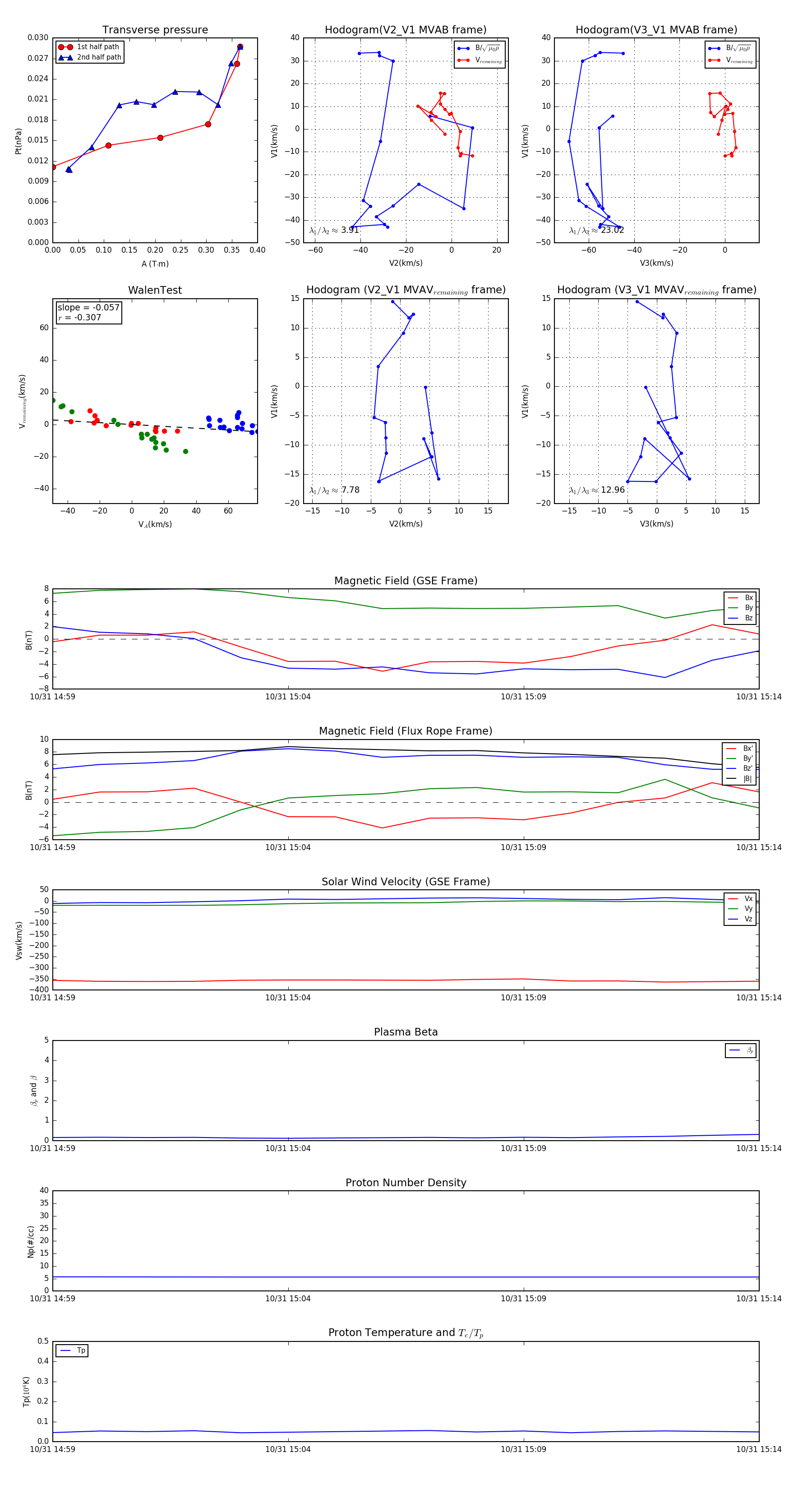Click the '10/31 15:04' tick under Proton Temperature
This screenshot has width=812, height=1489.
tap(288, 1449)
